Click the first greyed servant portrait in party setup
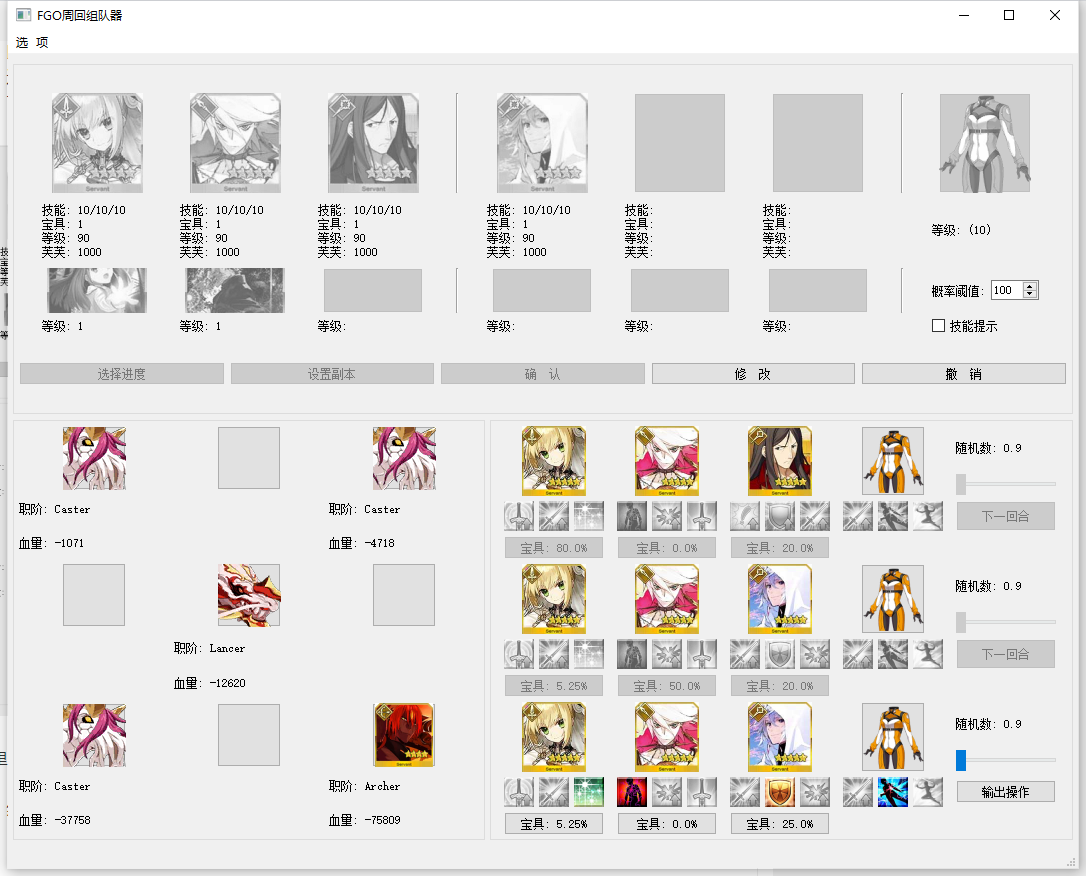The image size is (1086, 876). (97, 143)
